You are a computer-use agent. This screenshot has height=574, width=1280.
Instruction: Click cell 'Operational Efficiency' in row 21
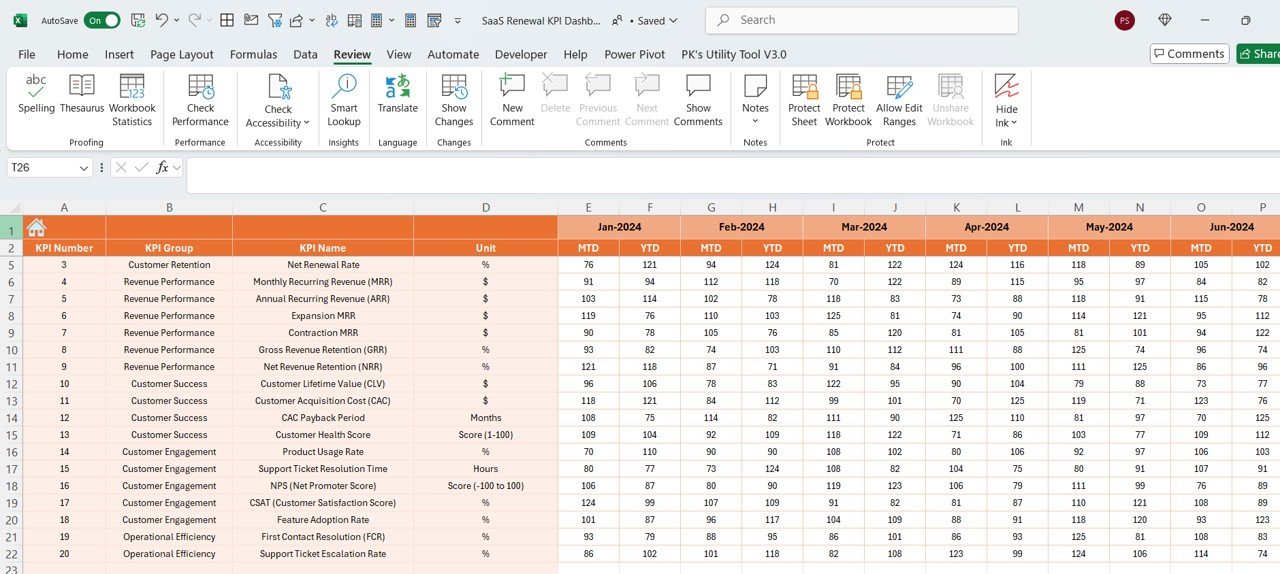pos(169,537)
